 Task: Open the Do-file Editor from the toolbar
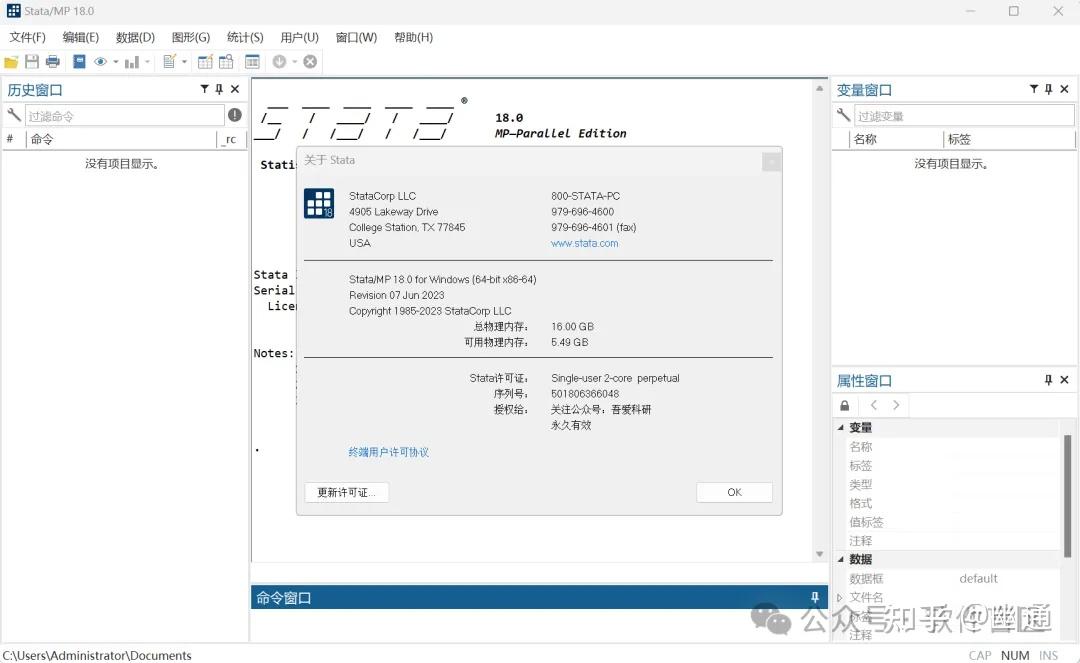[x=170, y=61]
